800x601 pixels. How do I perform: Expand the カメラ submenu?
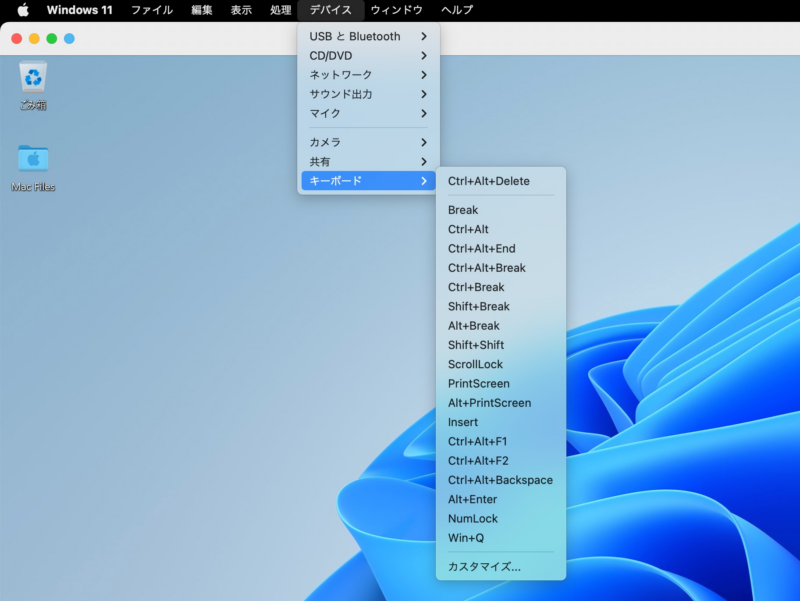coord(368,142)
